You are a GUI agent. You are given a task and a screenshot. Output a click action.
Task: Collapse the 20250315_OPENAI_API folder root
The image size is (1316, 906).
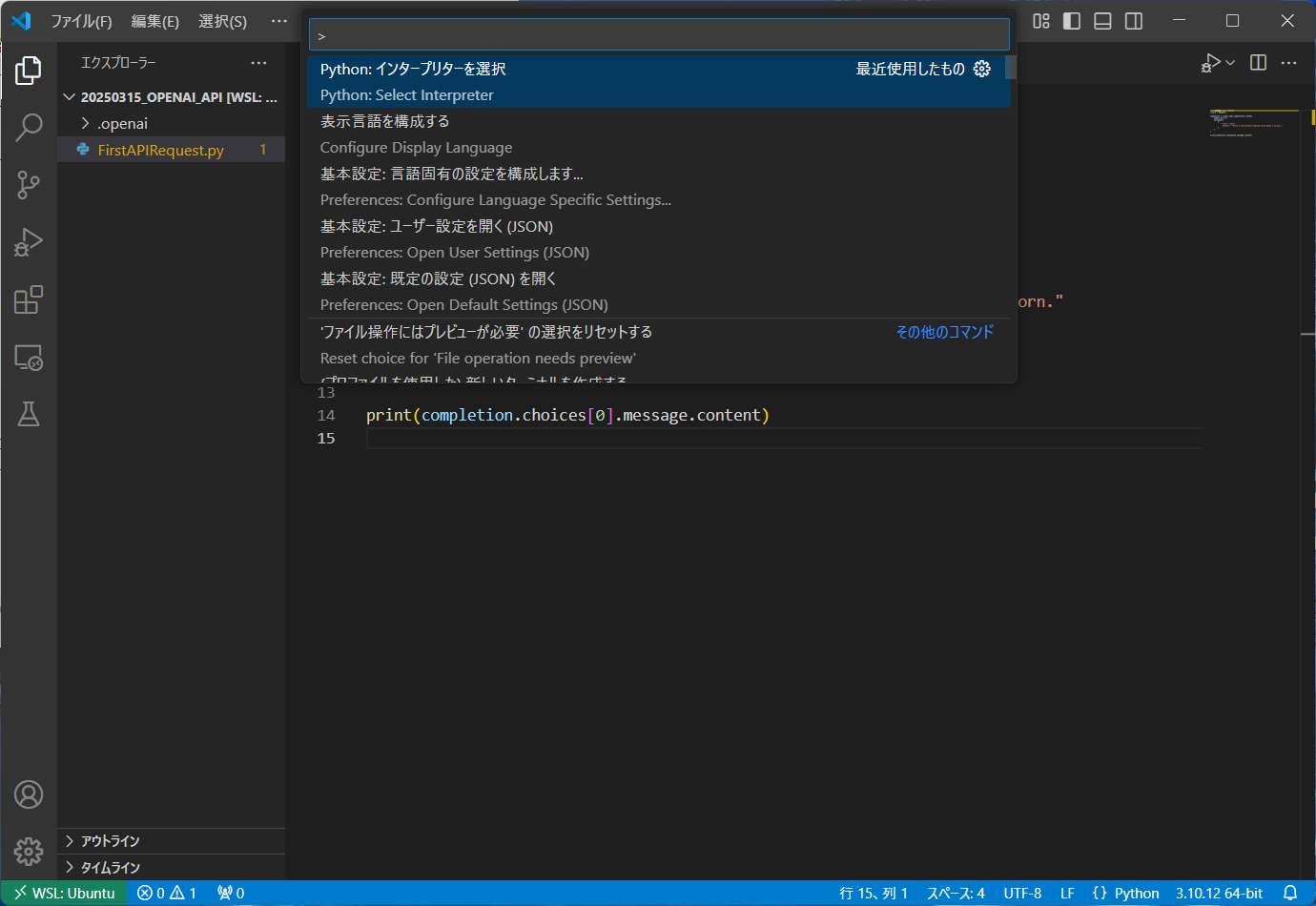pyautogui.click(x=171, y=97)
